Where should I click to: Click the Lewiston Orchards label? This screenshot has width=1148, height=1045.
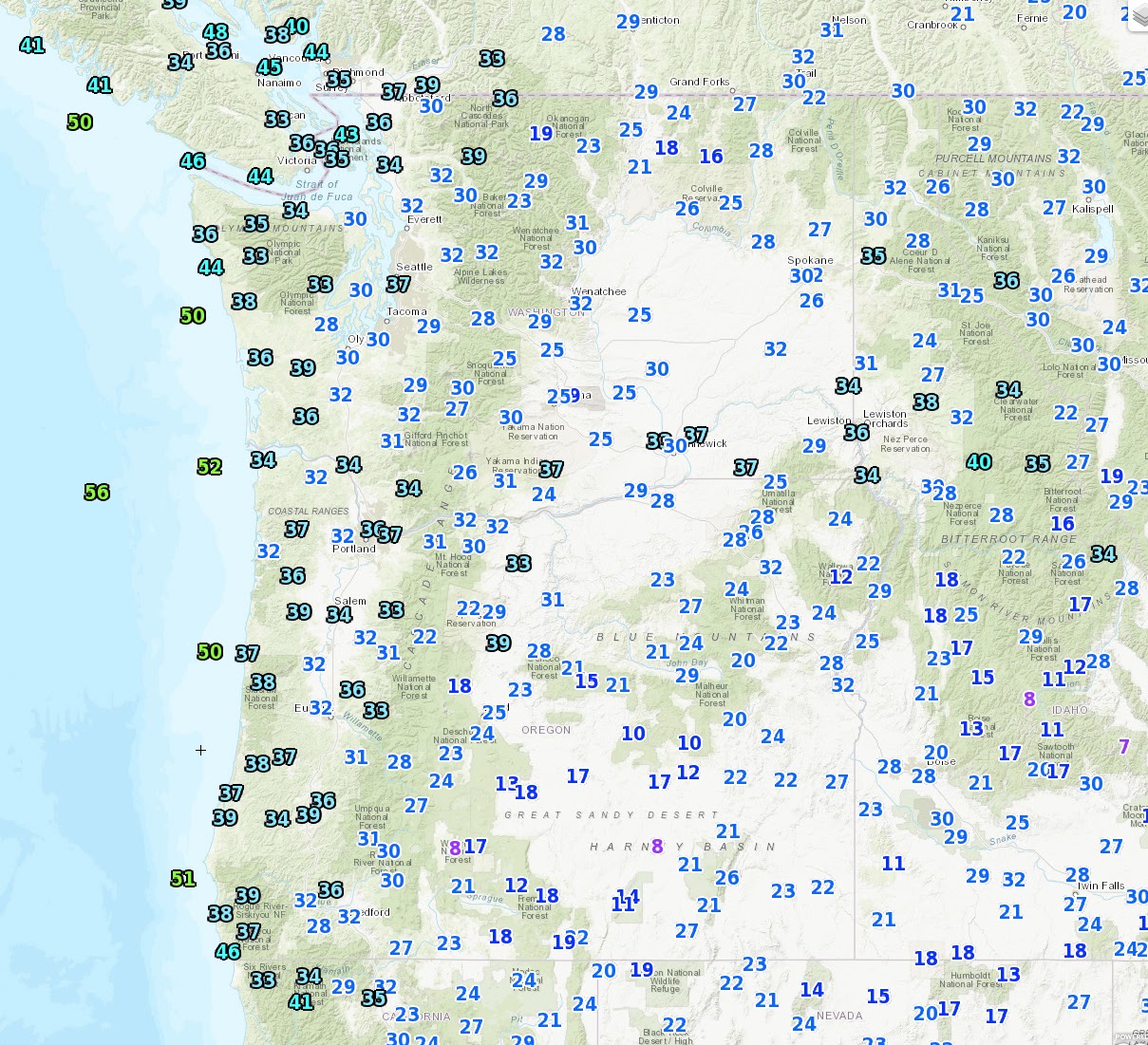[x=885, y=419]
